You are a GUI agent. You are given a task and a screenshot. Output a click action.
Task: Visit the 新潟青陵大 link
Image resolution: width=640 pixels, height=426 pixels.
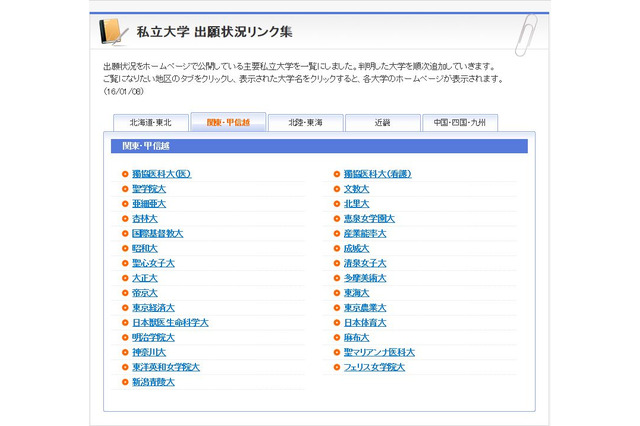[153, 382]
